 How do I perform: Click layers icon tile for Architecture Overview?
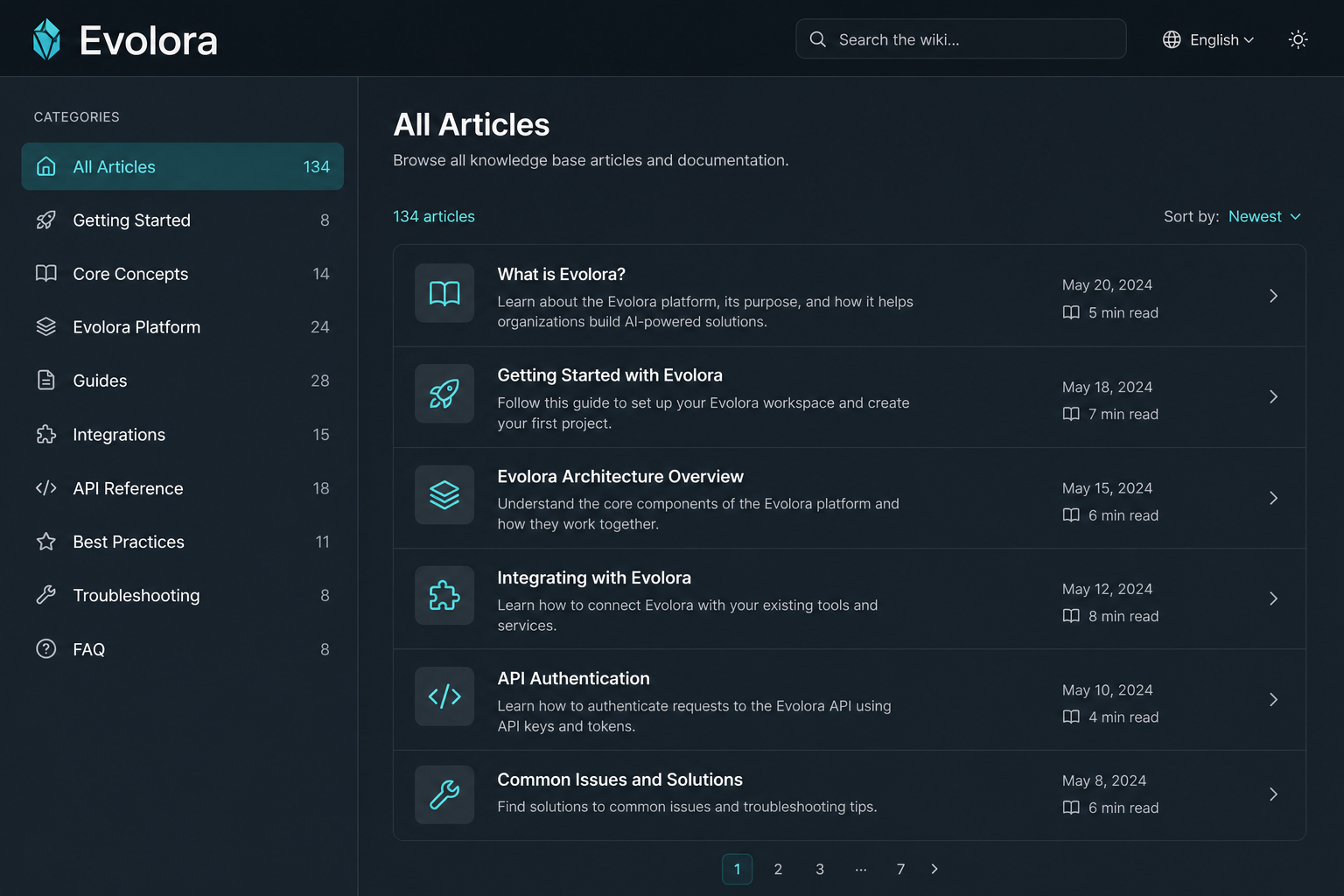(x=444, y=495)
